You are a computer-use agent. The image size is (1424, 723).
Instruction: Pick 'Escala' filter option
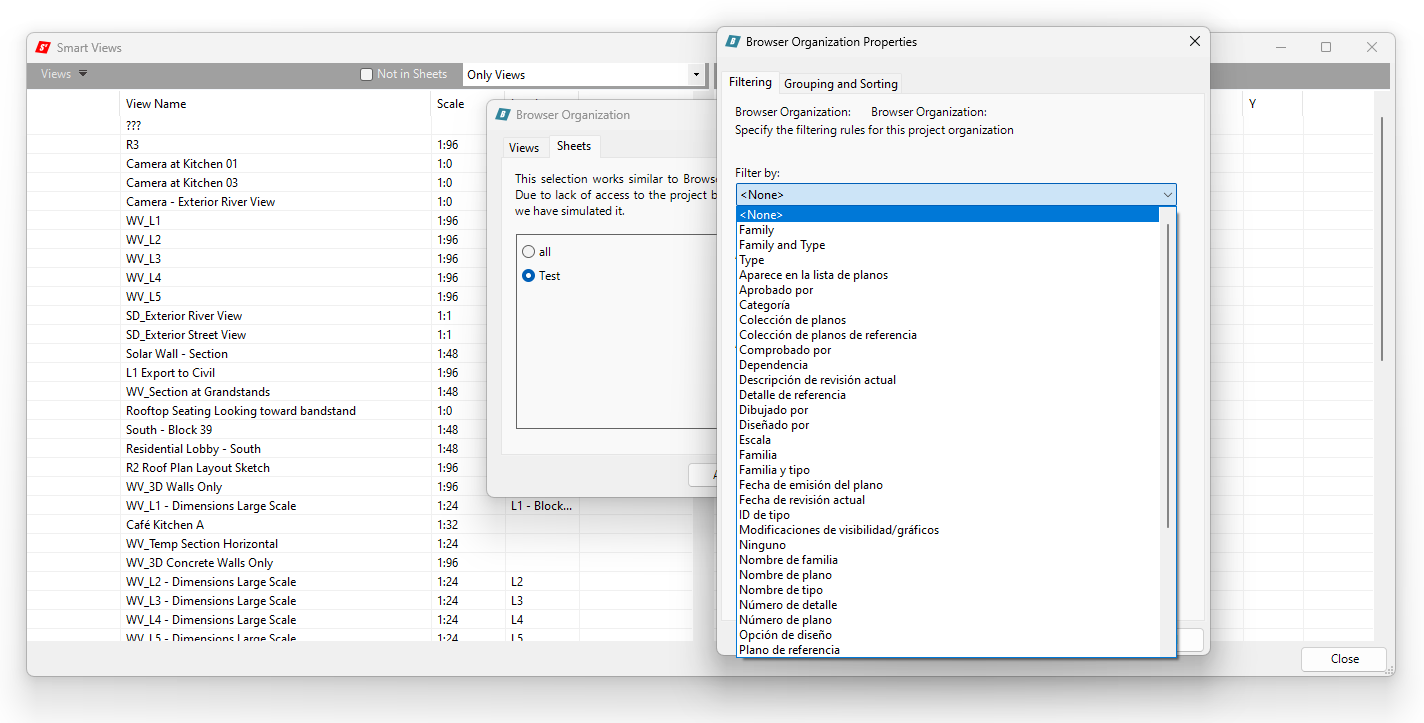coord(948,440)
